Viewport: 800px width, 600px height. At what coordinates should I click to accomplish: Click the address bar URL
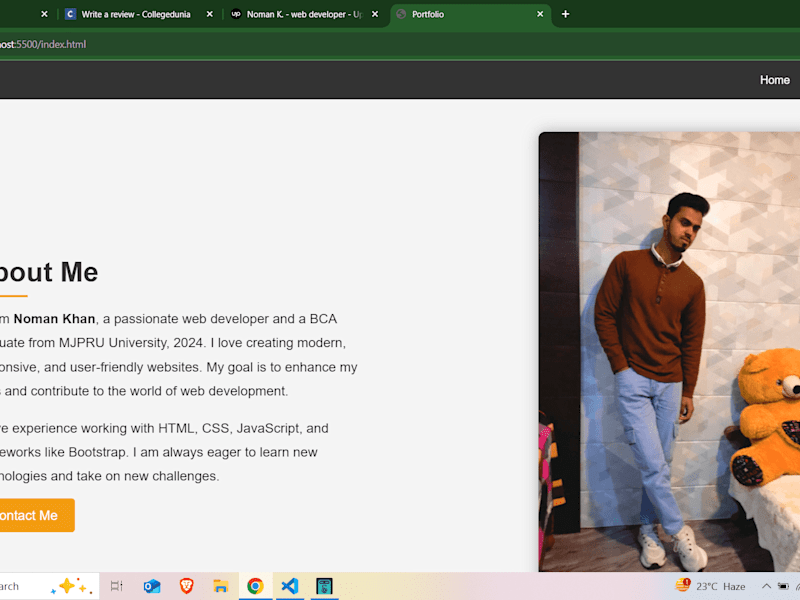click(43, 44)
